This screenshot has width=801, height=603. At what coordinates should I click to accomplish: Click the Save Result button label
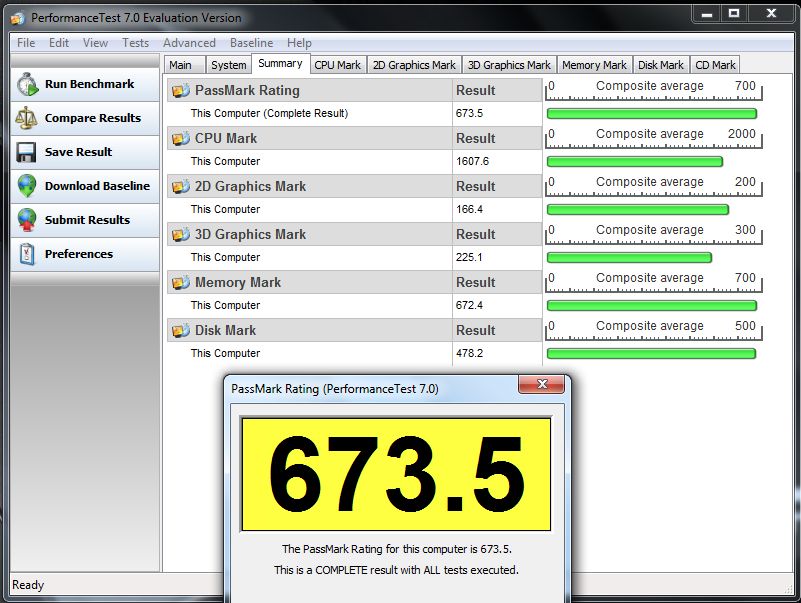tap(78, 152)
